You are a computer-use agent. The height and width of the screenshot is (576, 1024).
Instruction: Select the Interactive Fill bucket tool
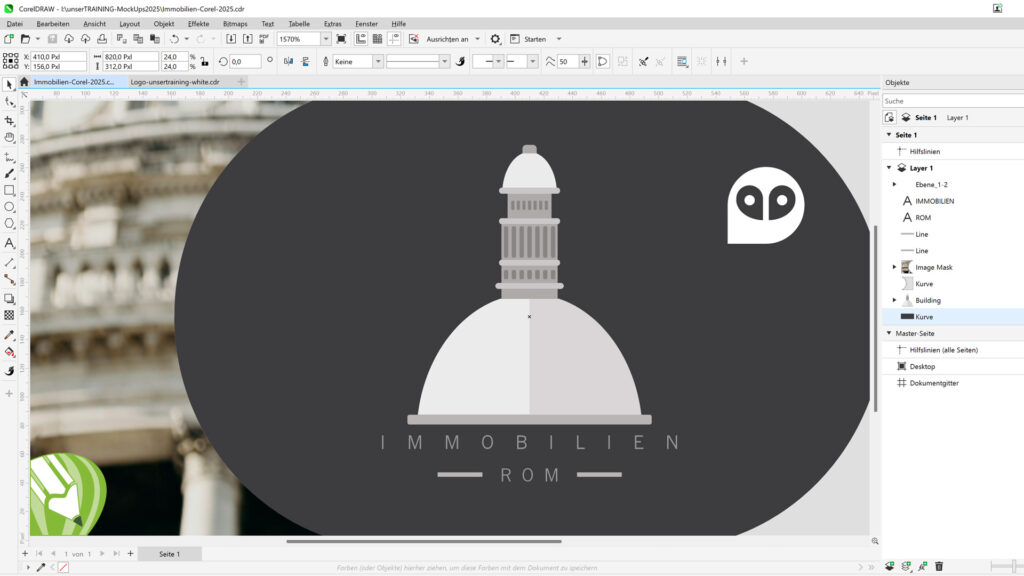click(x=9, y=353)
